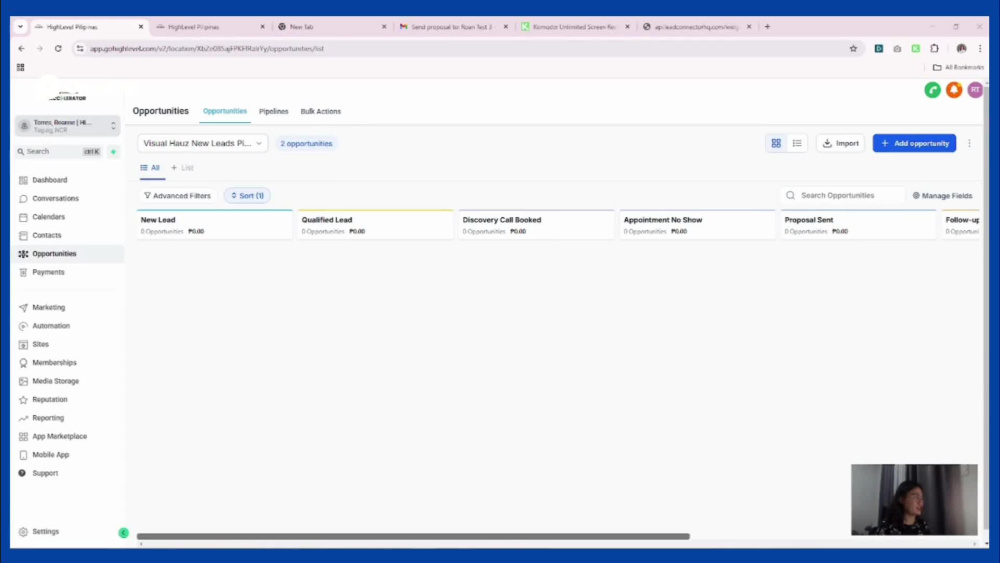Bookmark page with the star icon
The height and width of the screenshot is (563, 1000).
pyautogui.click(x=853, y=48)
